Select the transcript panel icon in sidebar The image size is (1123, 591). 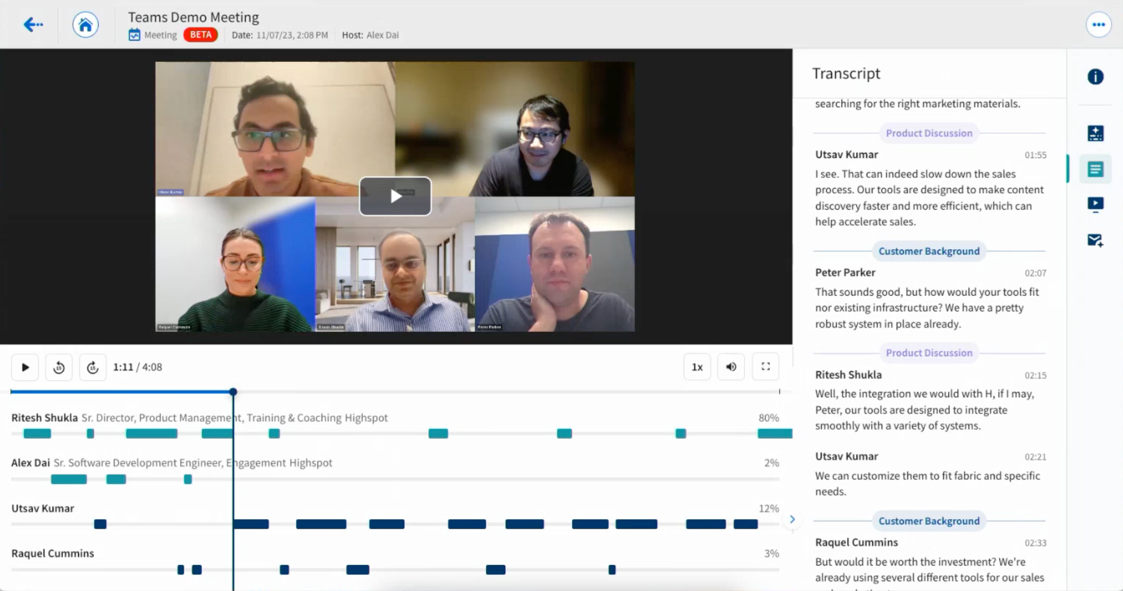1095,168
